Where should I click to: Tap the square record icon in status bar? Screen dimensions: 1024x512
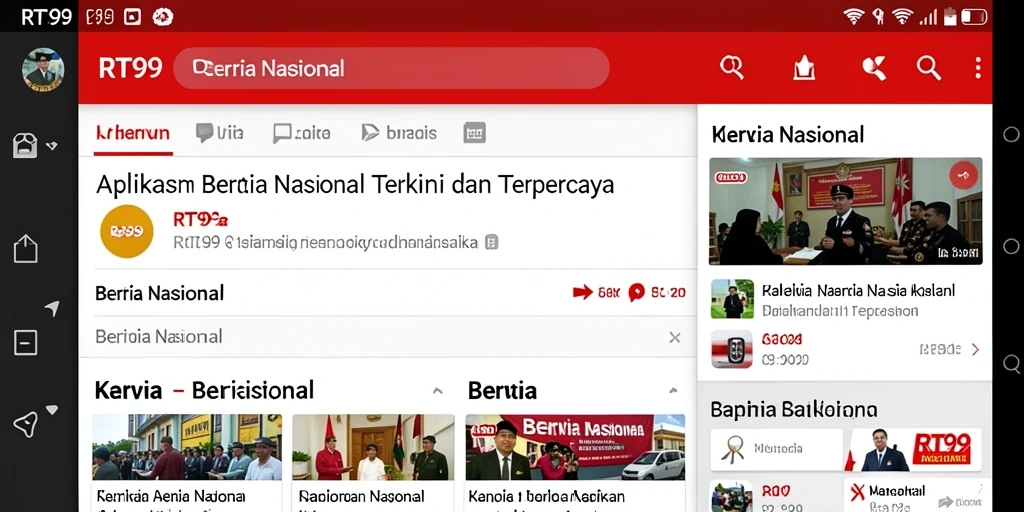coord(133,17)
